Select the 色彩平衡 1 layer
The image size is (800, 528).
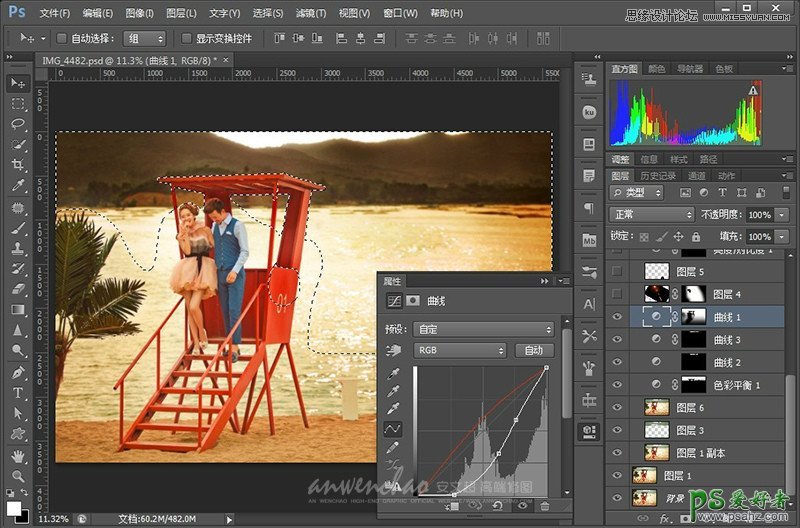point(737,385)
